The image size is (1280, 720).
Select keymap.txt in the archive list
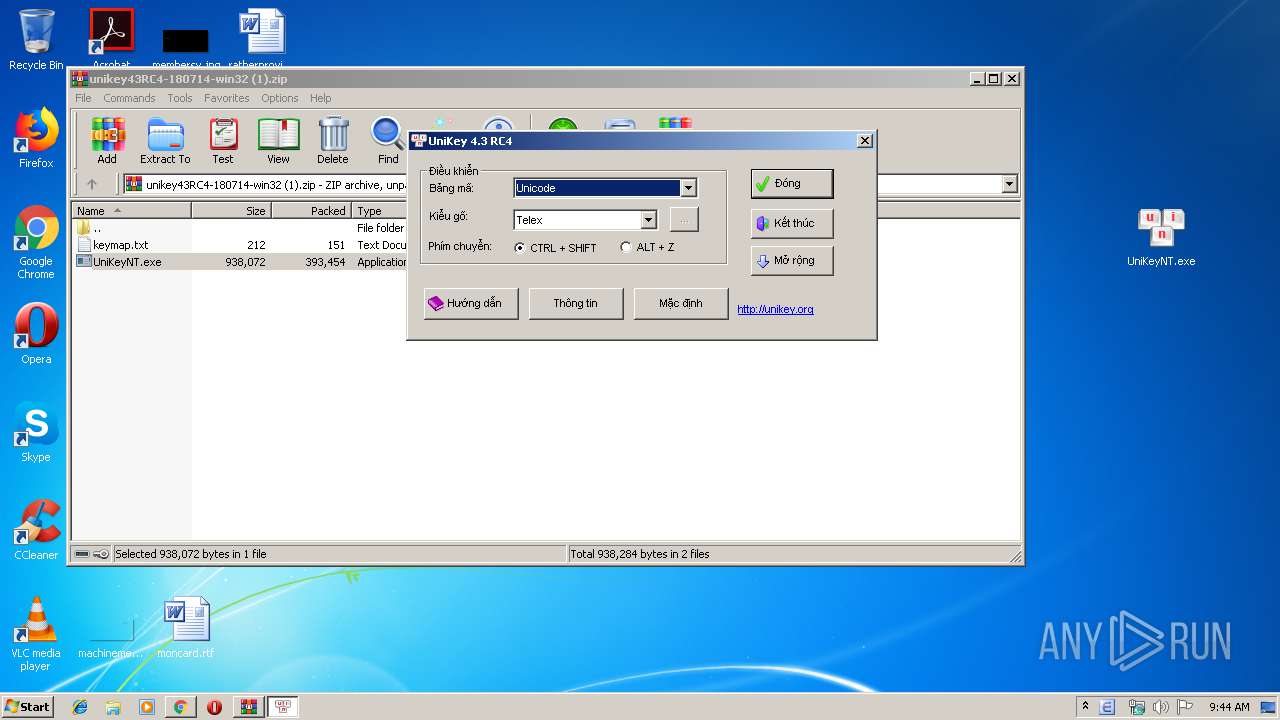click(x=120, y=245)
